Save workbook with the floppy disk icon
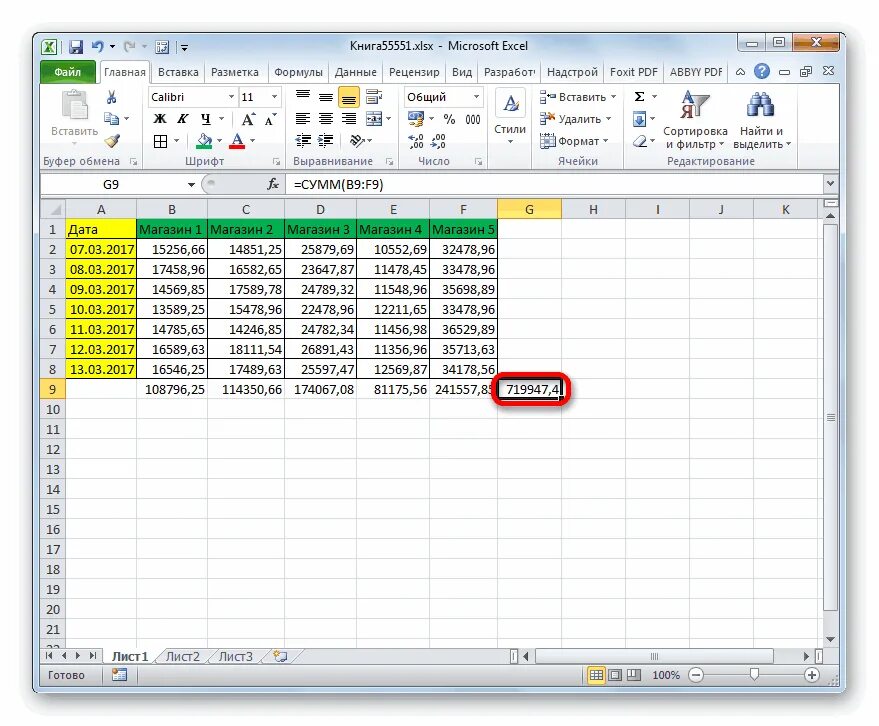The image size is (879, 726). pyautogui.click(x=76, y=47)
